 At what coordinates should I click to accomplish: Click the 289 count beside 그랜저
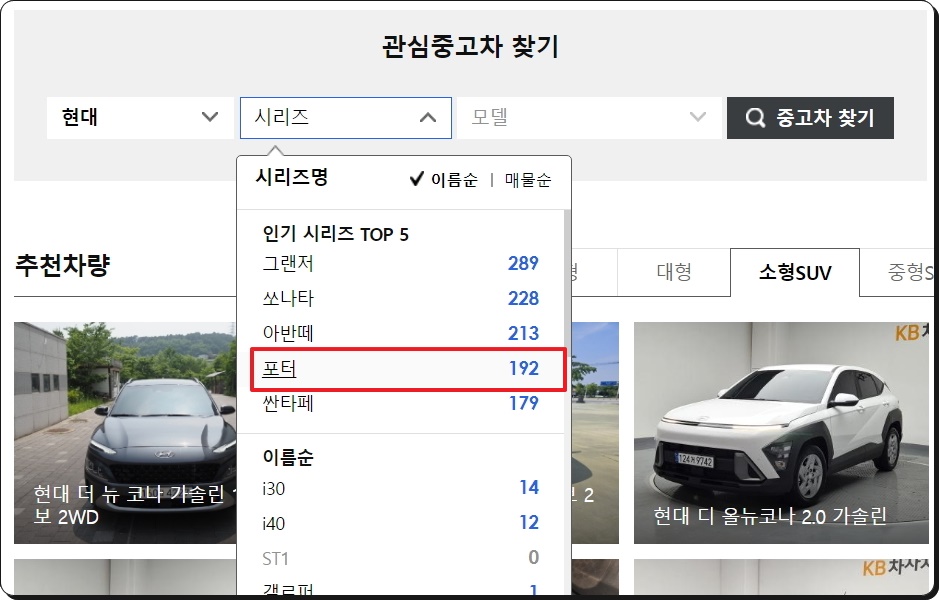(523, 263)
